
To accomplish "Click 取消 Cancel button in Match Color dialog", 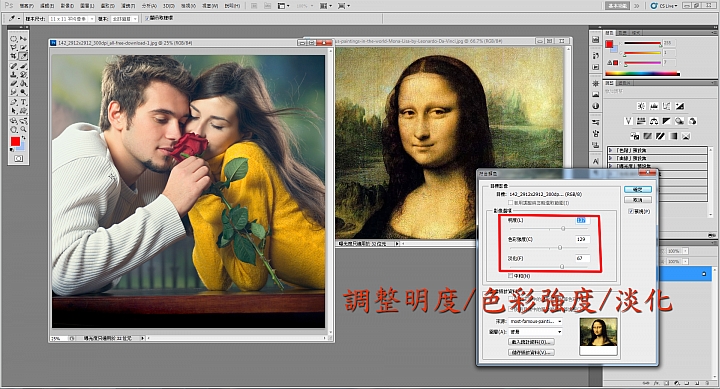I will (638, 200).
